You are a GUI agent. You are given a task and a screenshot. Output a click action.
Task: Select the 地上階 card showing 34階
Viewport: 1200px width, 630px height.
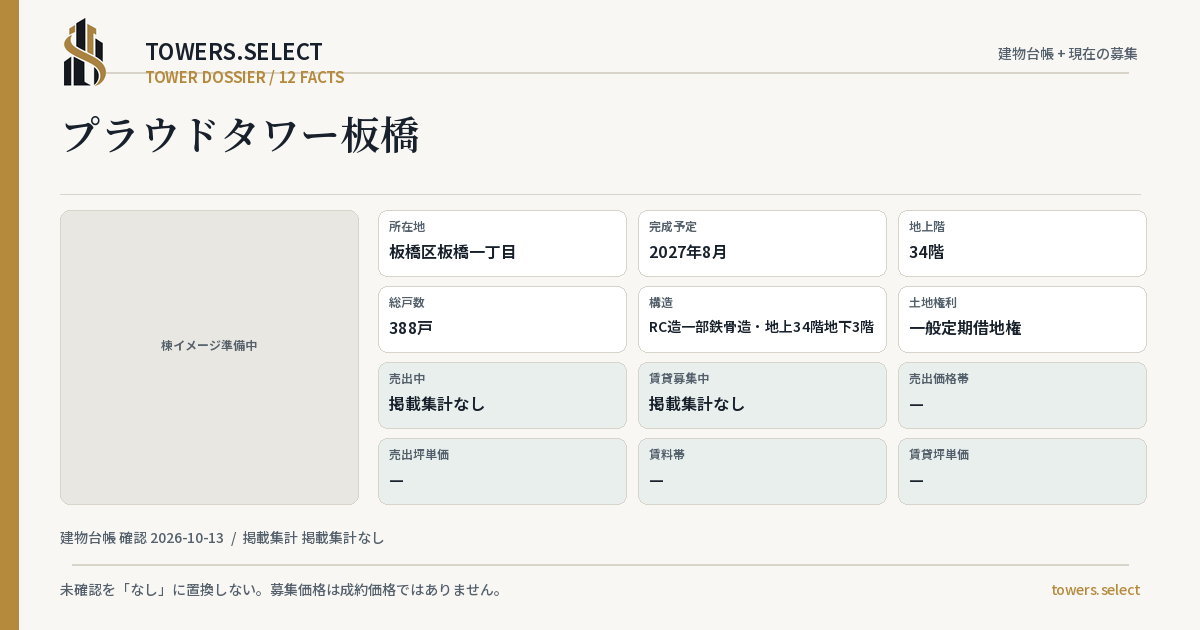point(1022,243)
